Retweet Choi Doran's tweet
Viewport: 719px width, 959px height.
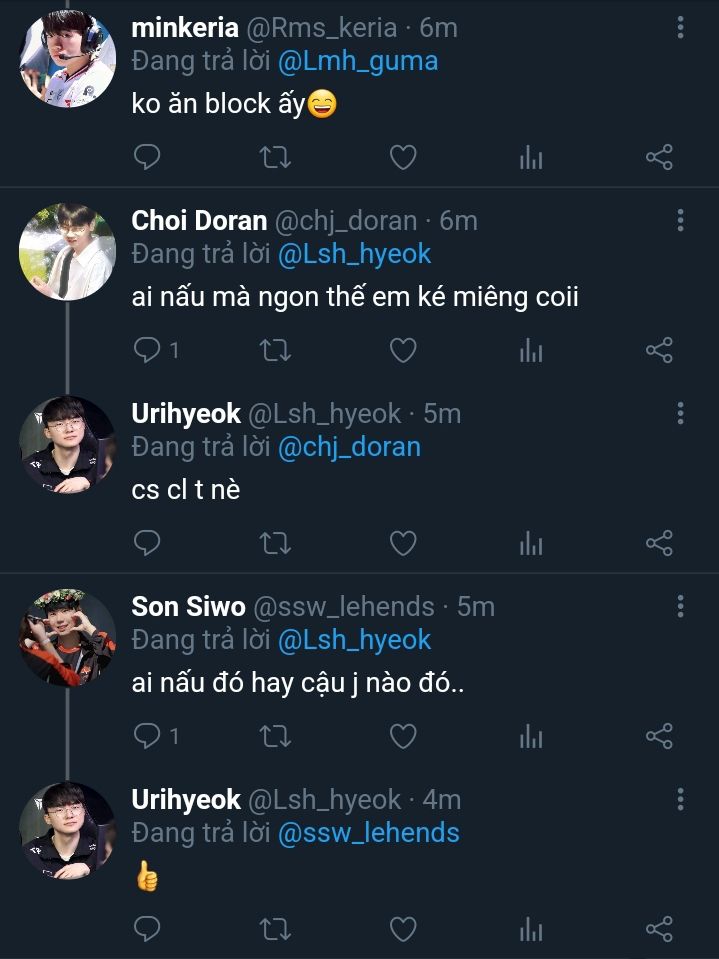point(275,350)
